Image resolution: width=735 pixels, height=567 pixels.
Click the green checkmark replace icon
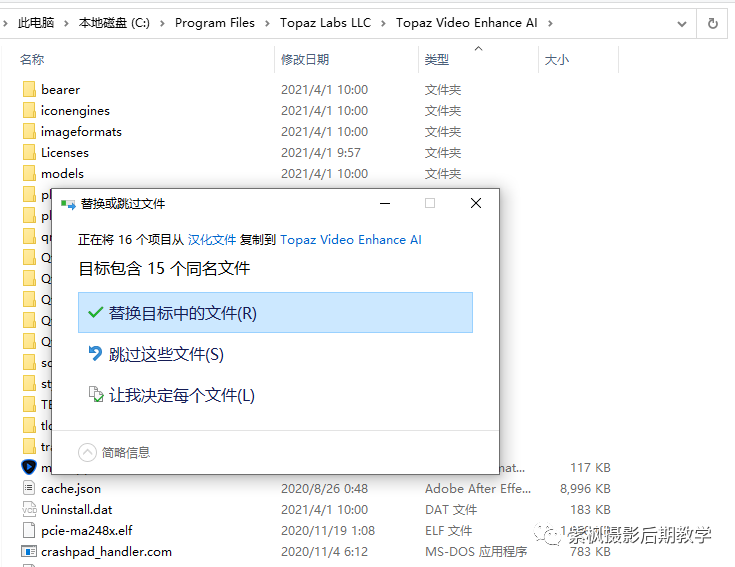[x=95, y=313]
